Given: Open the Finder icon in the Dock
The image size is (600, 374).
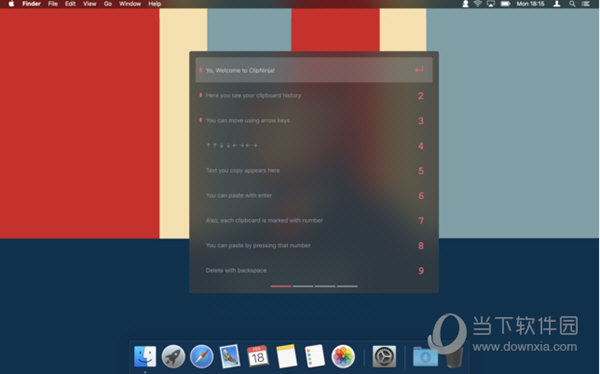Looking at the screenshot, I should pyautogui.click(x=145, y=356).
